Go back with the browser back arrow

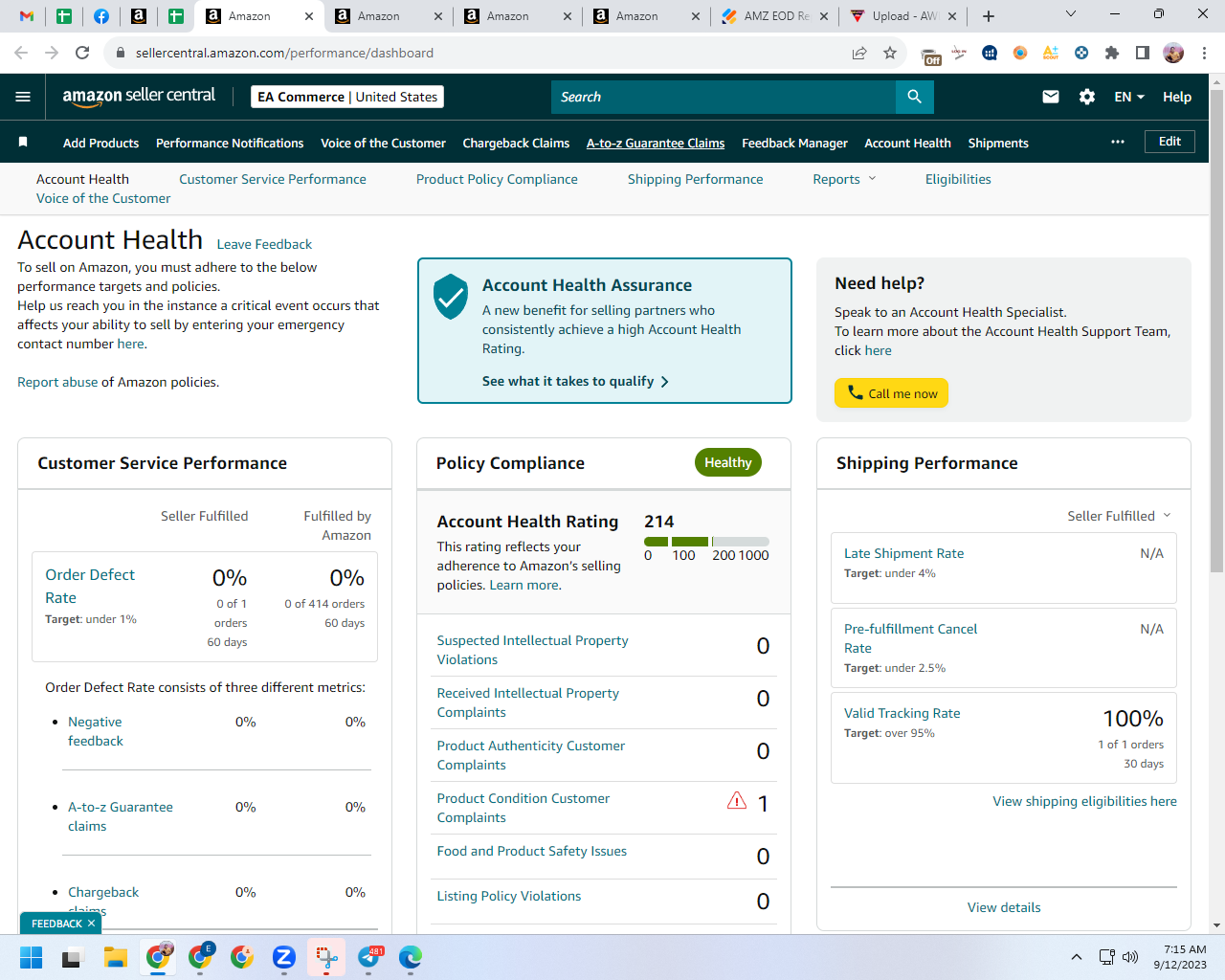pyautogui.click(x=21, y=53)
